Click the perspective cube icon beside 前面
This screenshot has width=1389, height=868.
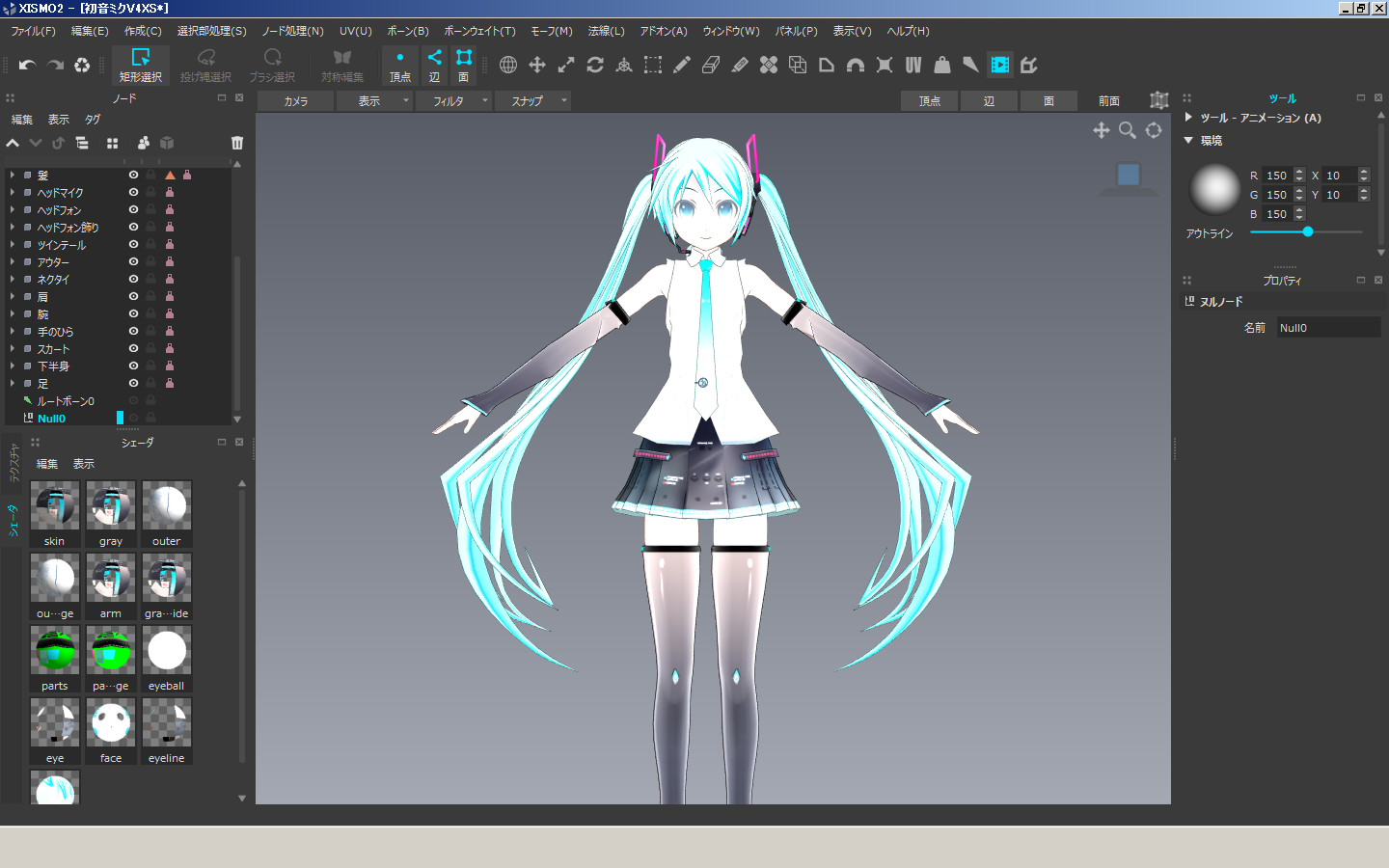coord(1159,100)
